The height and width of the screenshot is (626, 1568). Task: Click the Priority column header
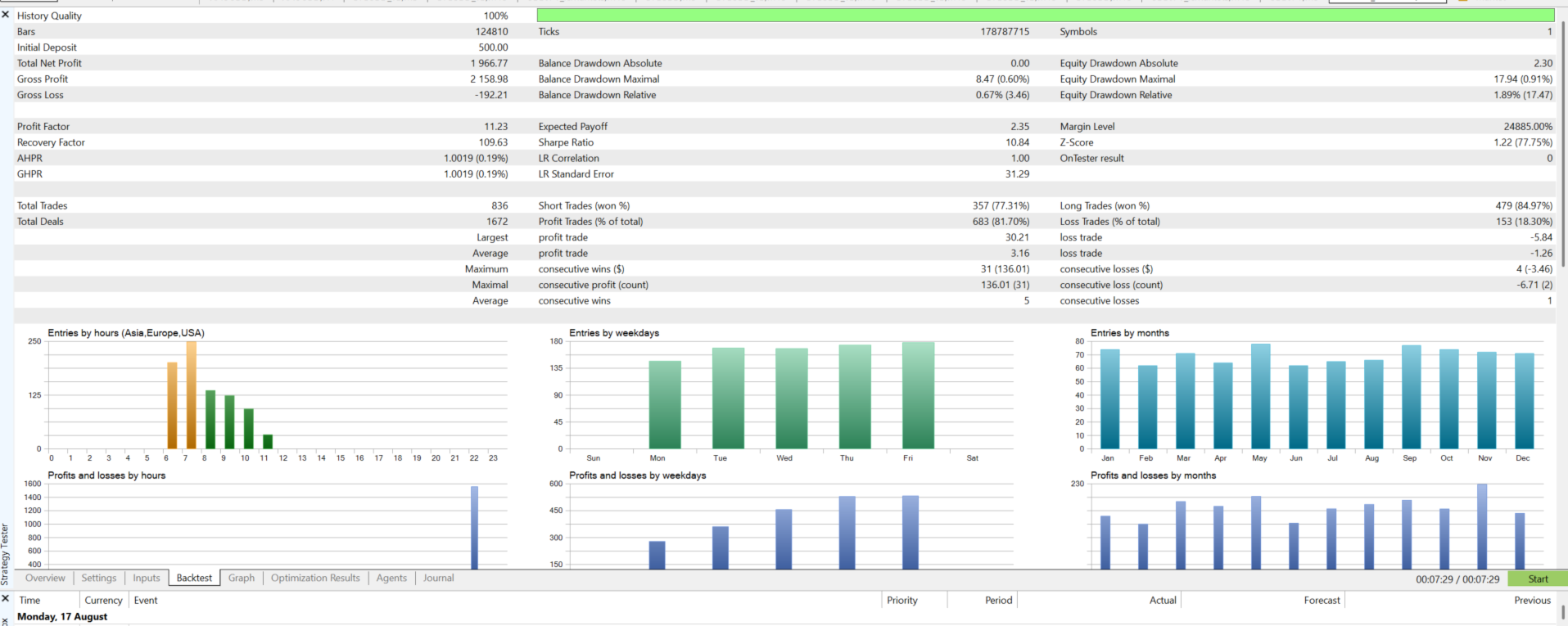tap(902, 600)
